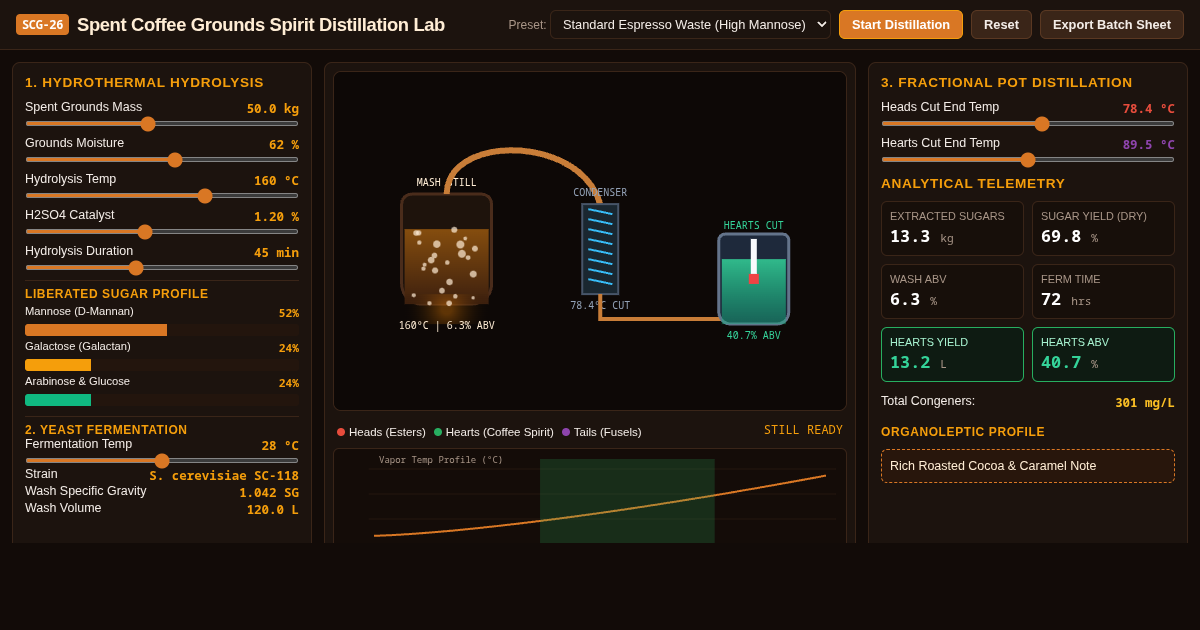Click the 160 °C hydrolysis temp value

click(x=276, y=181)
